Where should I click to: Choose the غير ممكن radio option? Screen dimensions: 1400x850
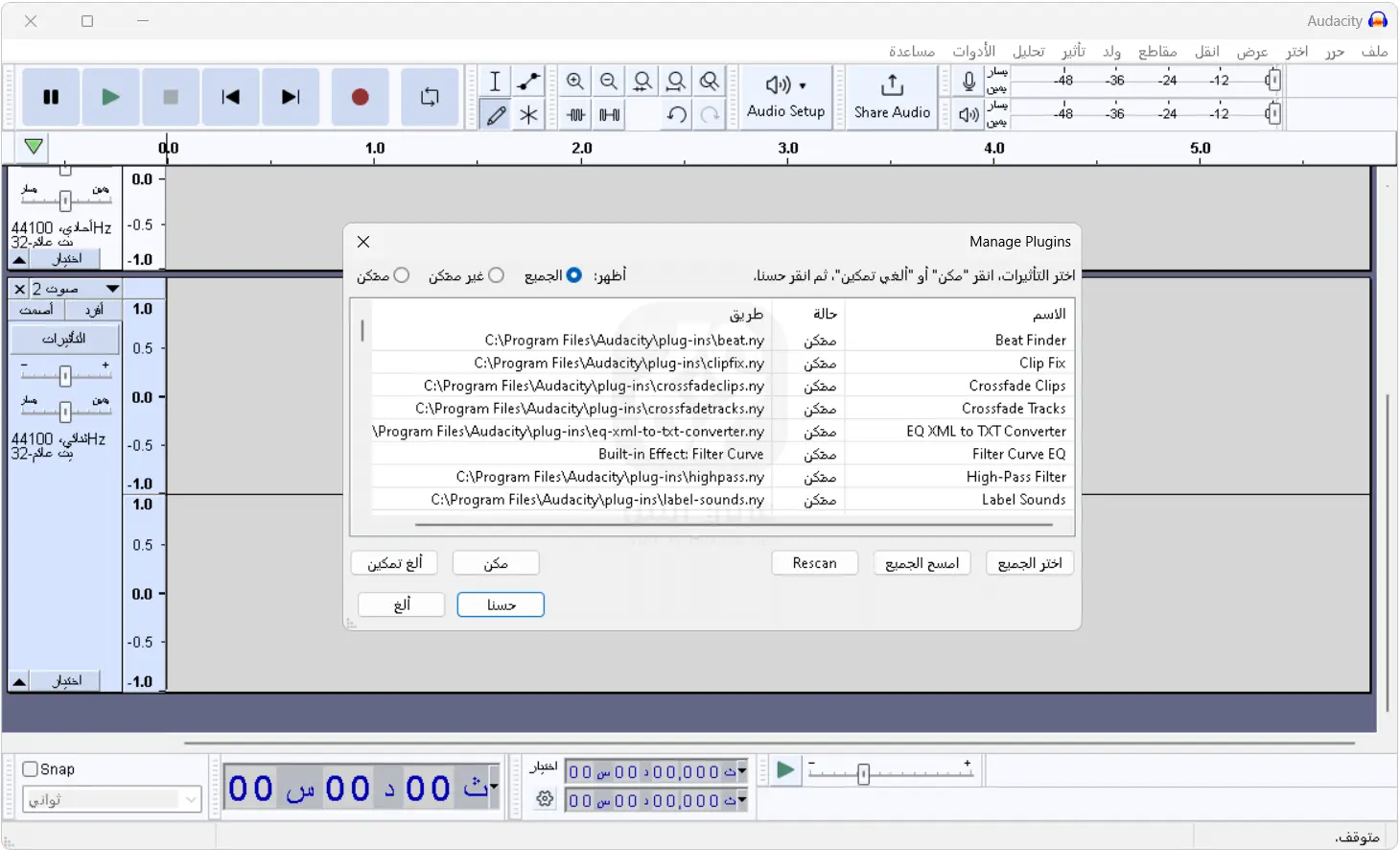497,275
